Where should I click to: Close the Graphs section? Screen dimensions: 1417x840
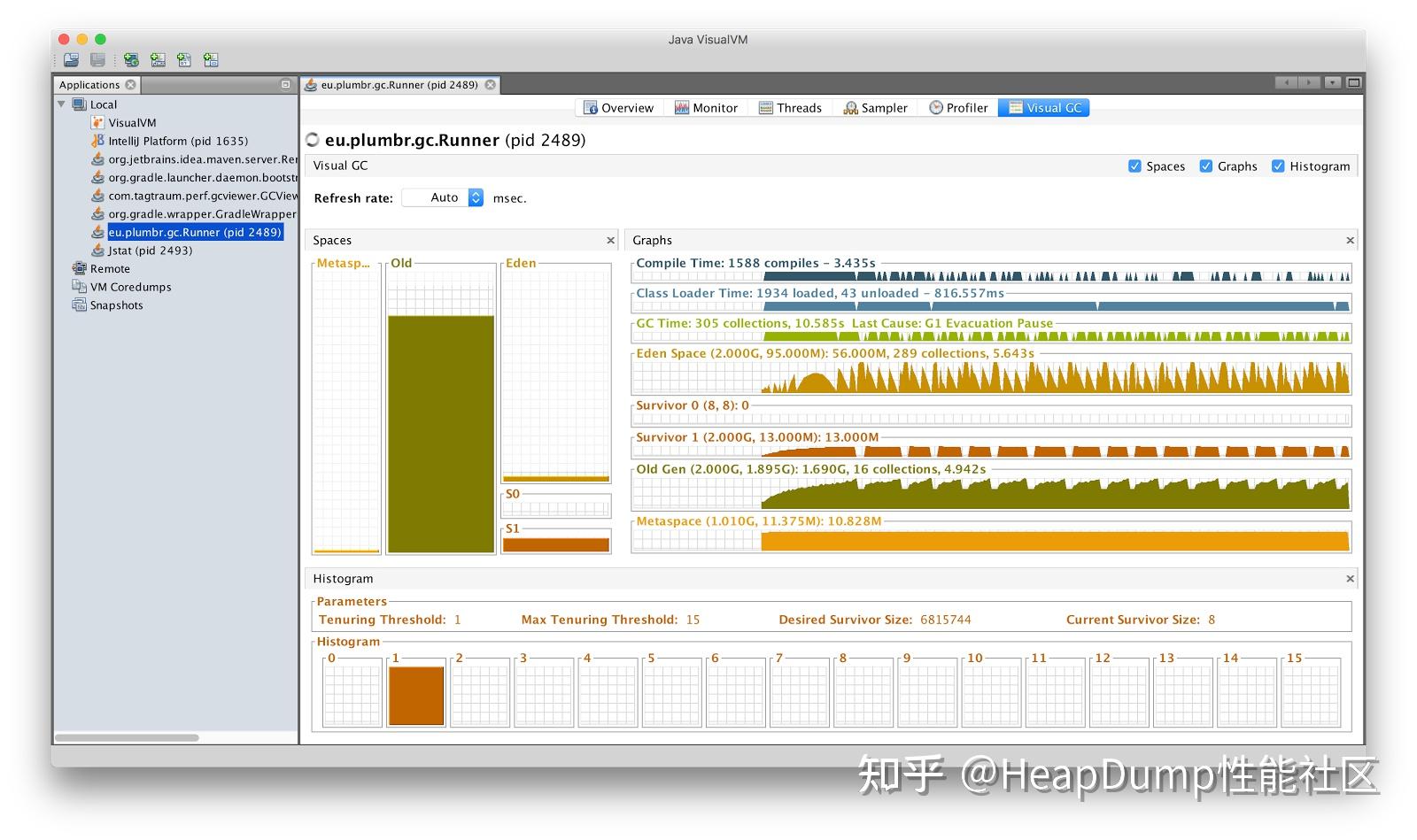(1350, 241)
